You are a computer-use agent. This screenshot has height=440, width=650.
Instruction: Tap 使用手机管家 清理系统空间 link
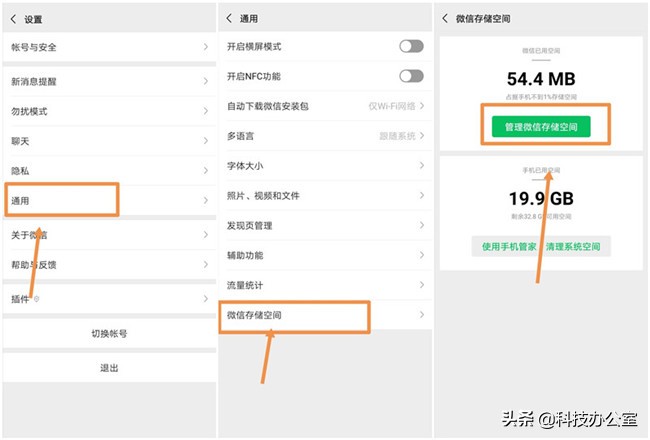point(541,247)
